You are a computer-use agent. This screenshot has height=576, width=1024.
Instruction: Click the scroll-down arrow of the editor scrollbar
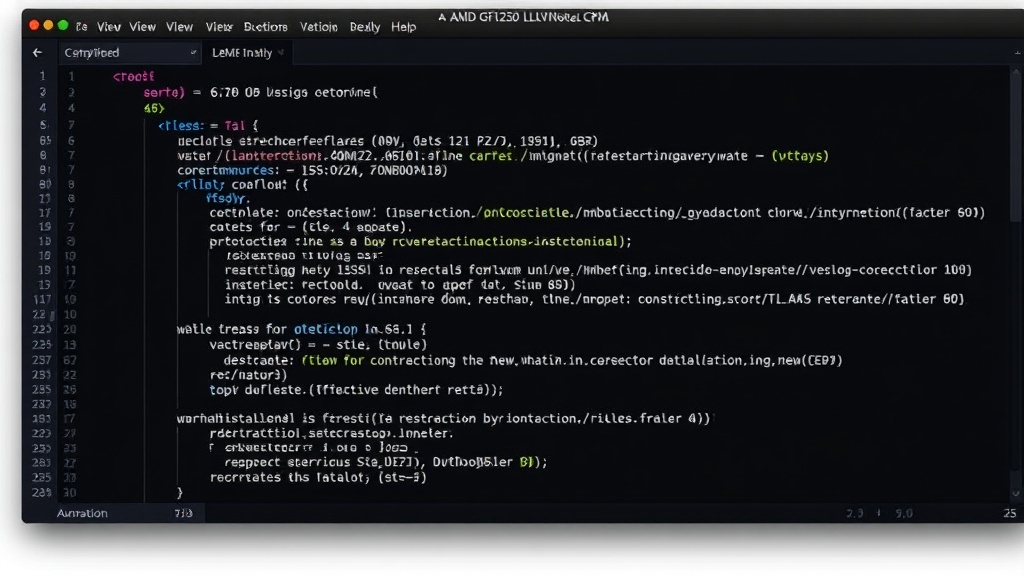1016,494
